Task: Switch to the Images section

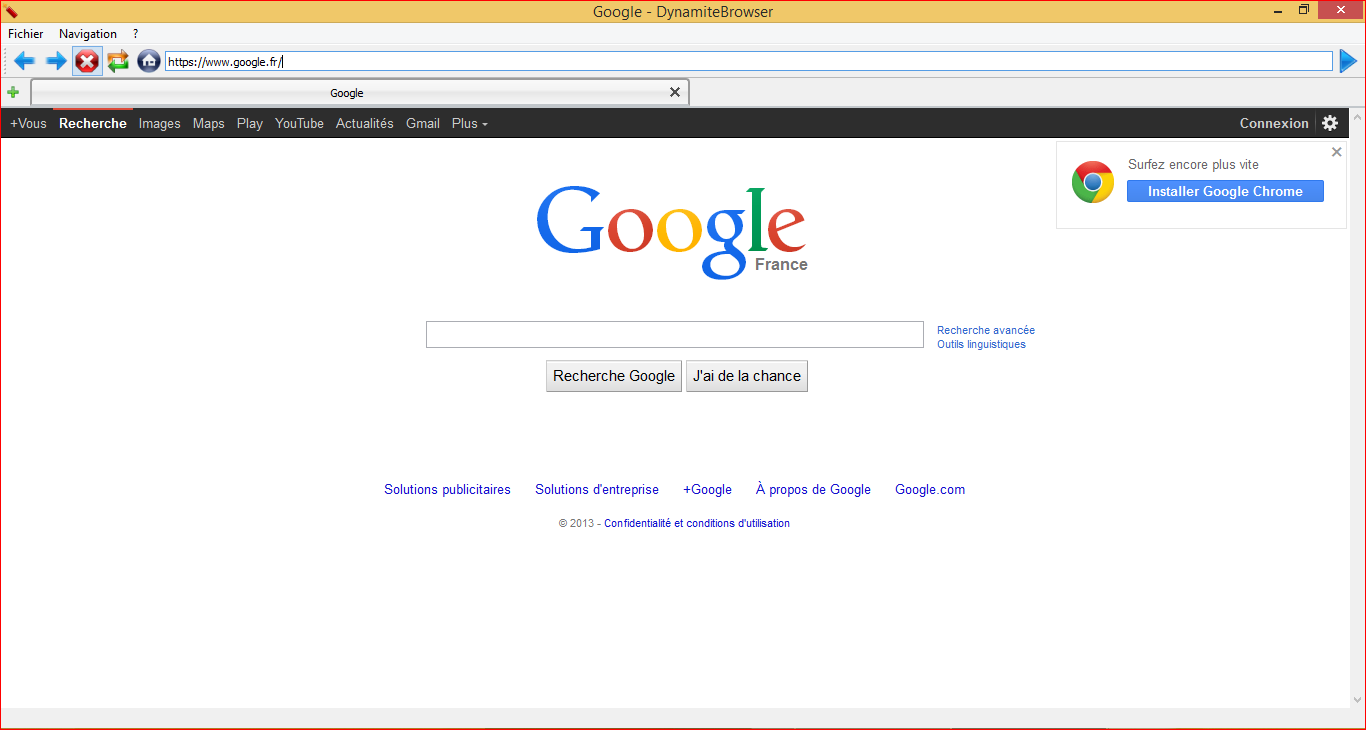Action: 159,123
